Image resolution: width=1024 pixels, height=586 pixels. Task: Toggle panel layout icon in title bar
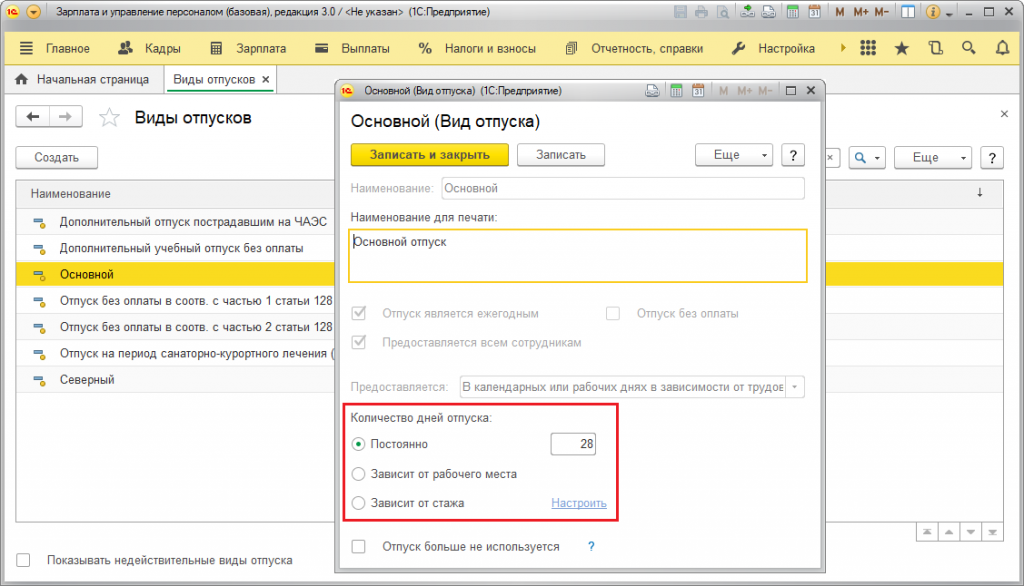coord(908,12)
